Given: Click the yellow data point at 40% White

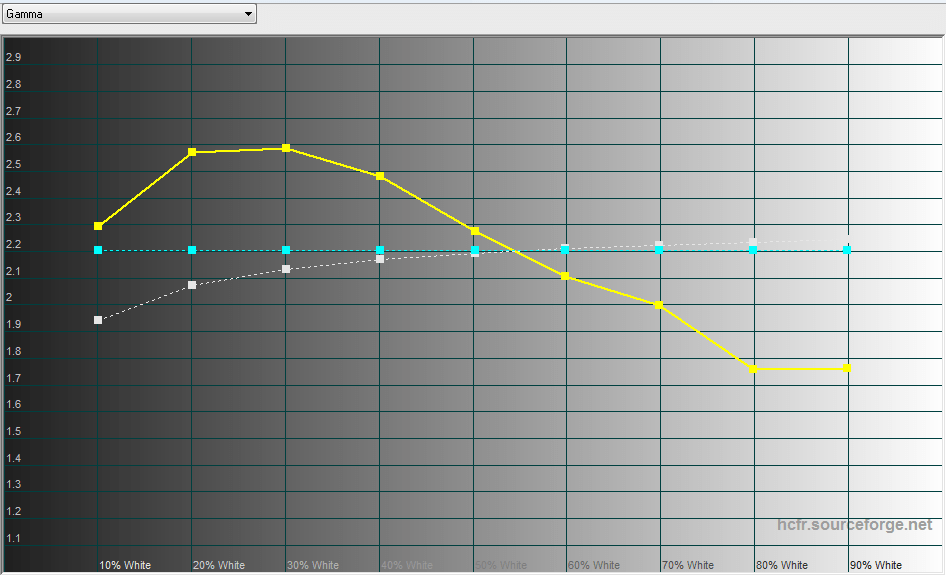Looking at the screenshot, I should pyautogui.click(x=380, y=176).
